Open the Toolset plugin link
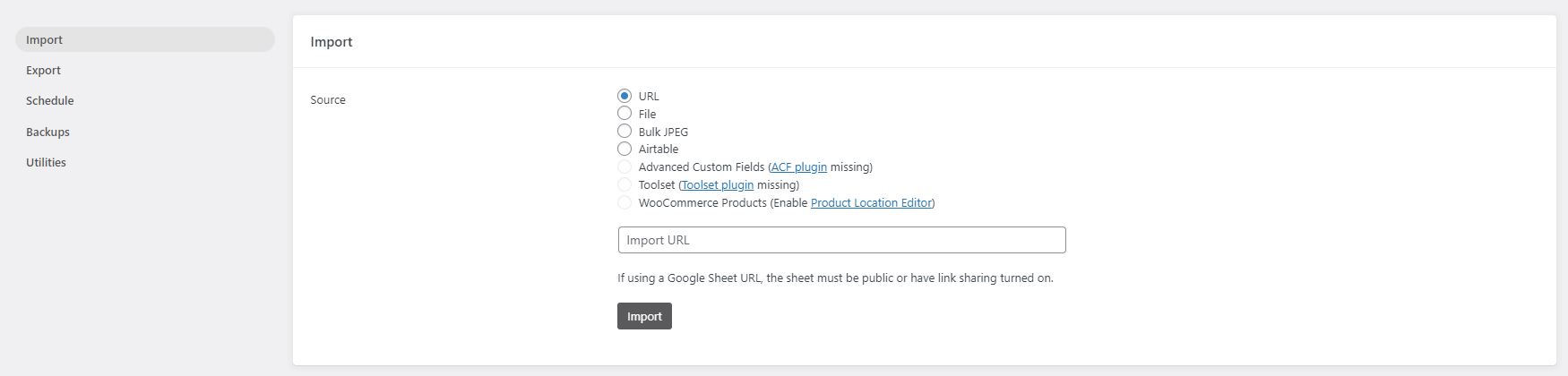The image size is (1568, 376). click(x=718, y=185)
